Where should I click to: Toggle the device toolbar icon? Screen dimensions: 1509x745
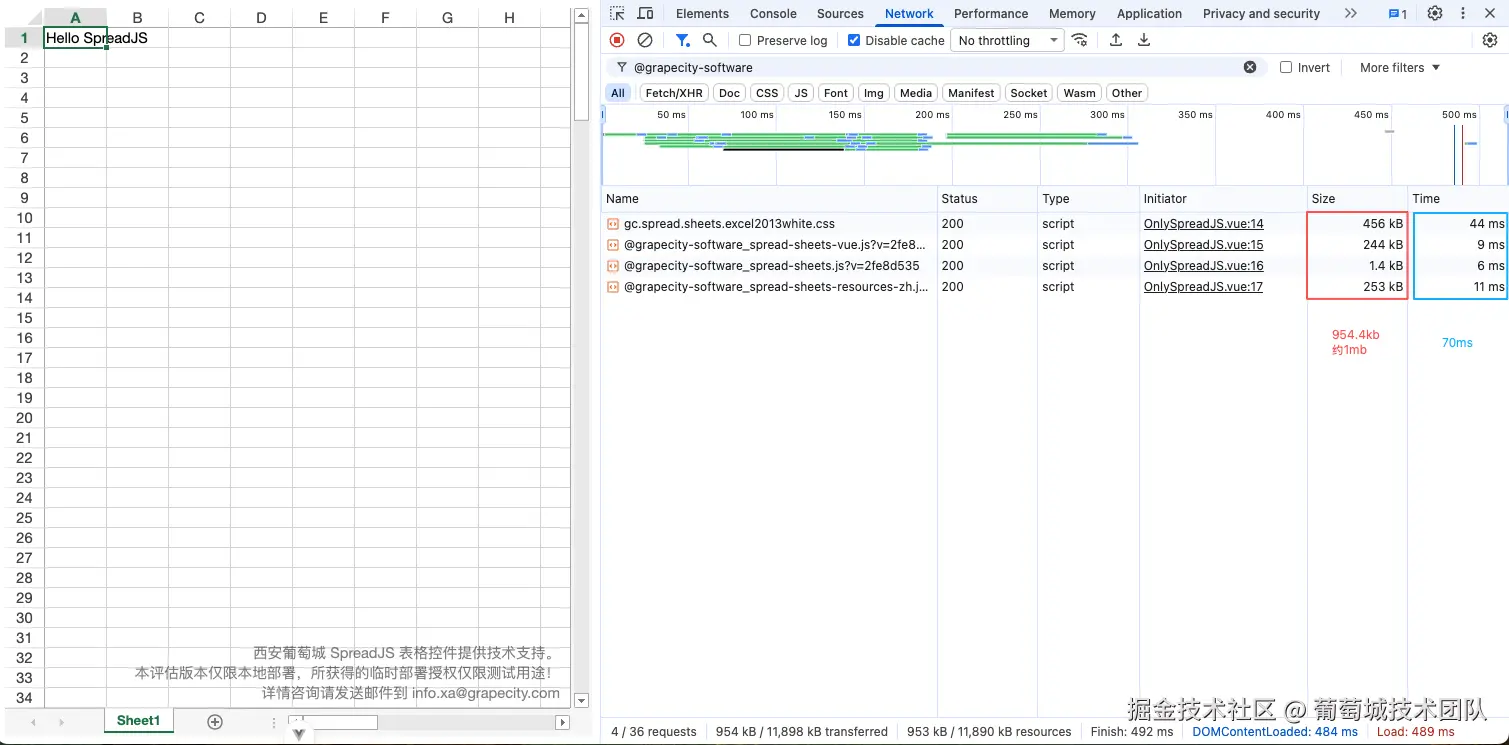(645, 13)
